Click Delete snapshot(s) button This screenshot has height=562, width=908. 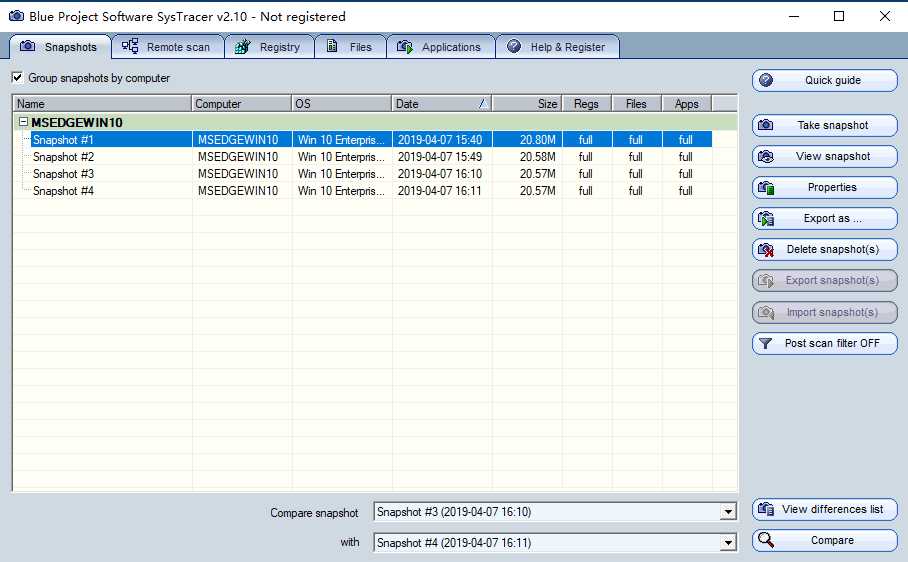point(825,250)
